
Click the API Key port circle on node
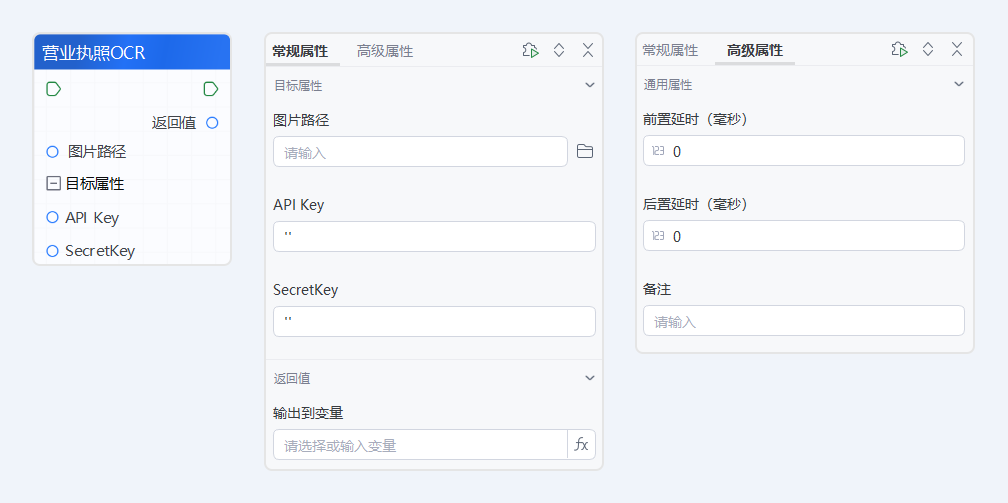coord(53,217)
